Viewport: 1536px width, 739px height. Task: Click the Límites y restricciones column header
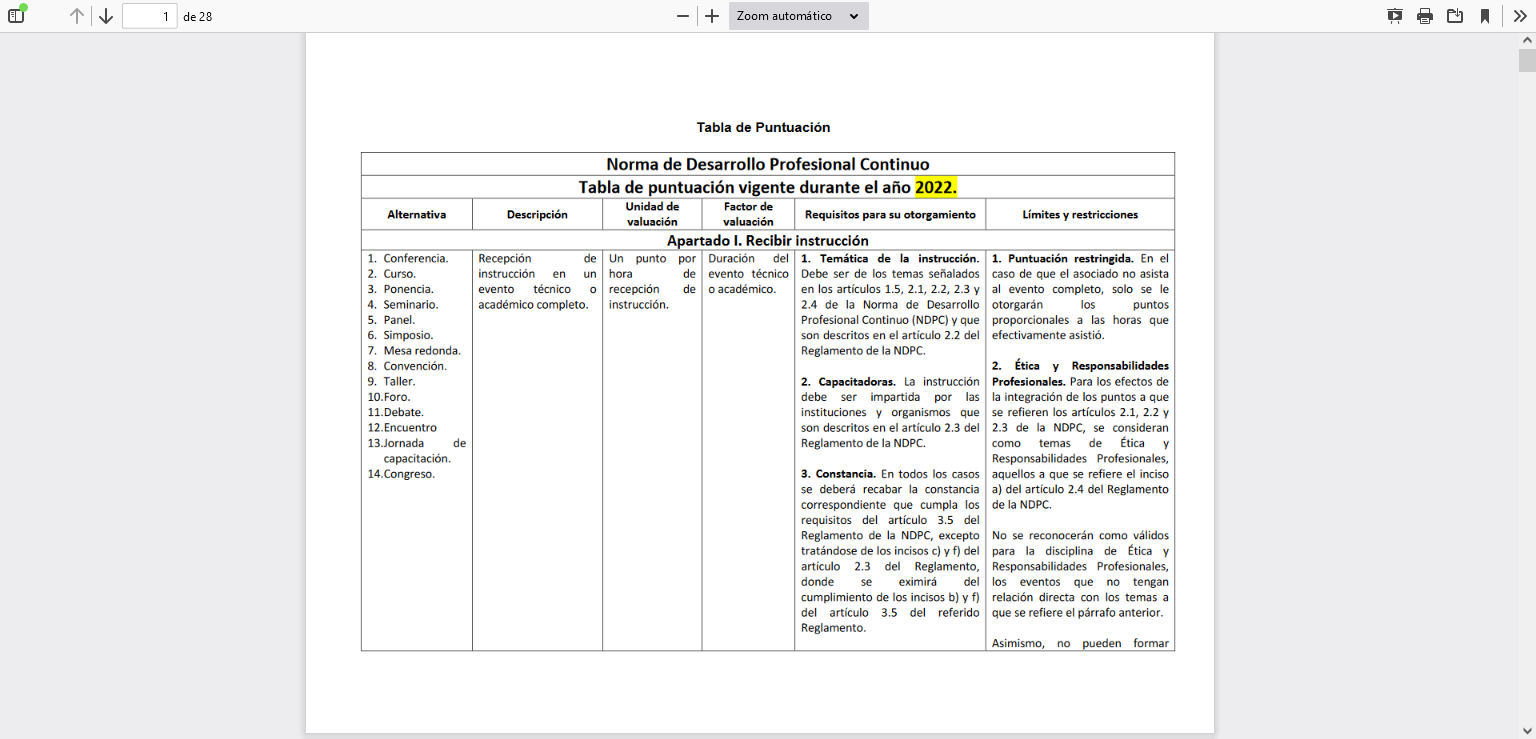[1080, 214]
